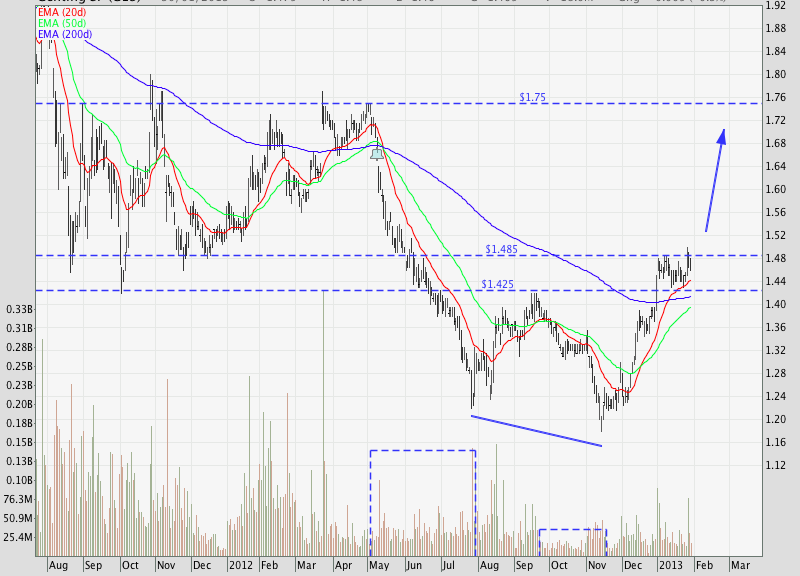
Task: Click the 2012 label on the date axis
Action: 241,565
